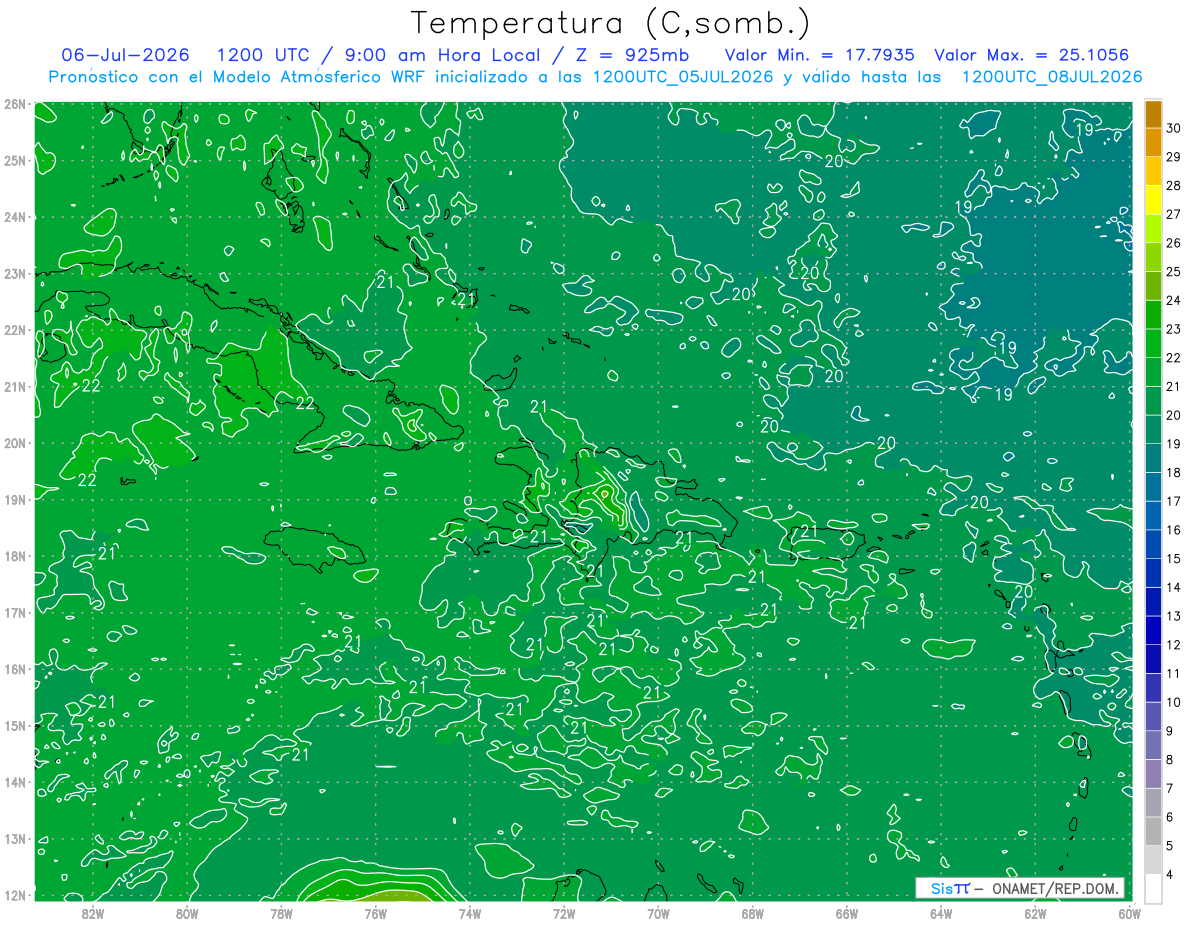
Task: Click the longitude axis label "78W"
Action: [x=281, y=913]
